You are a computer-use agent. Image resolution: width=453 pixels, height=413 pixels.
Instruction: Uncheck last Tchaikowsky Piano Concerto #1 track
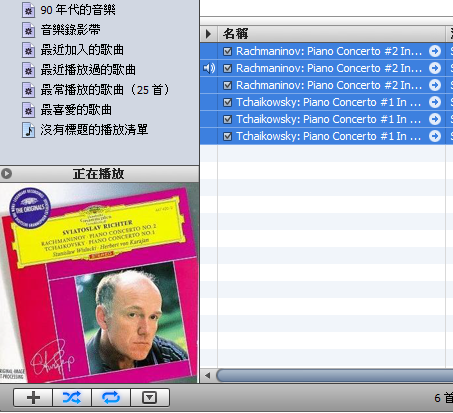click(227, 136)
